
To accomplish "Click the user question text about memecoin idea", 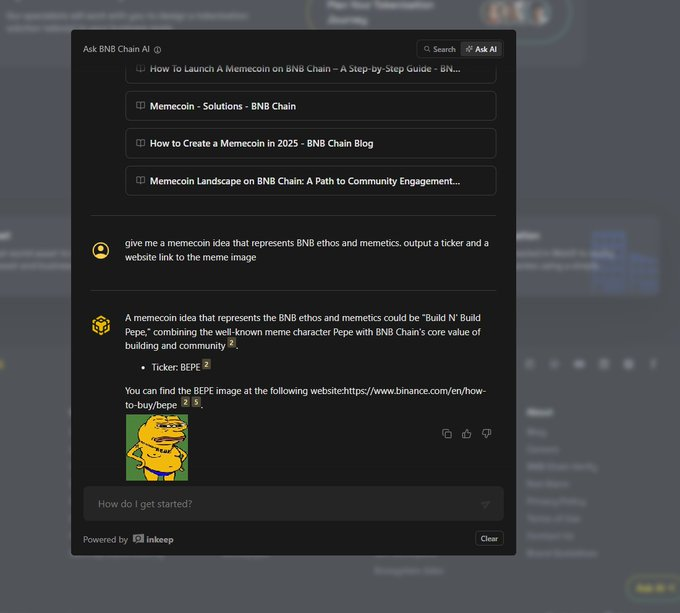I will coord(307,250).
